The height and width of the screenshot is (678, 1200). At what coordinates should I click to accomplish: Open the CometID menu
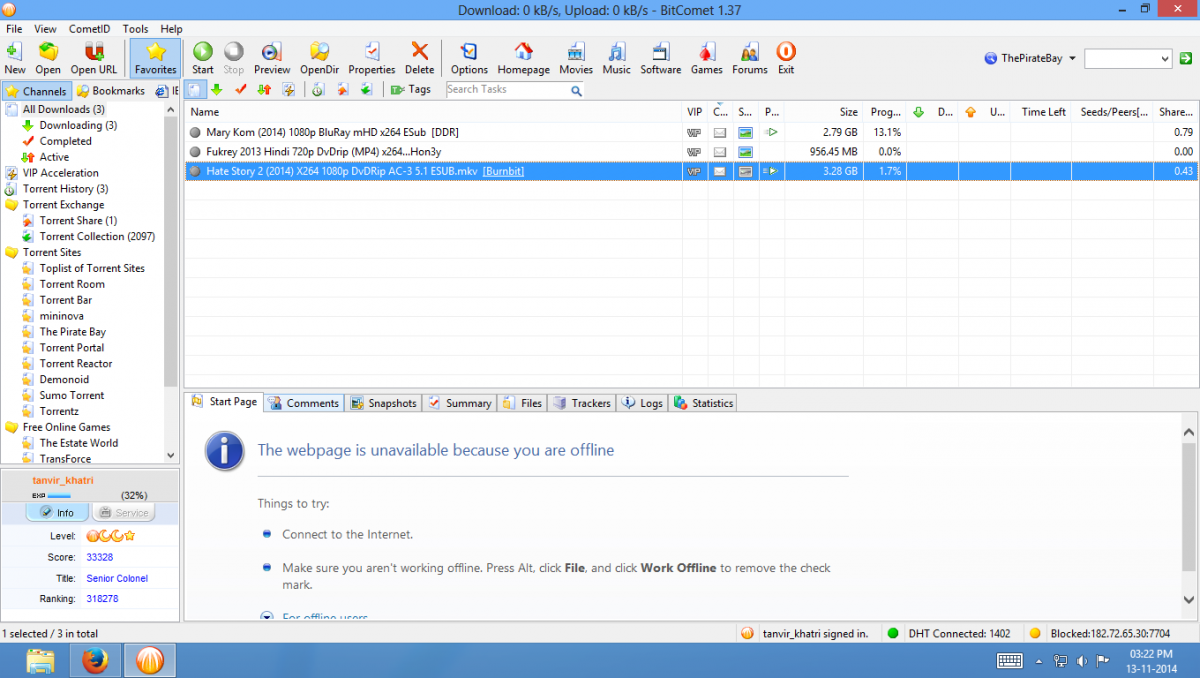[91, 29]
